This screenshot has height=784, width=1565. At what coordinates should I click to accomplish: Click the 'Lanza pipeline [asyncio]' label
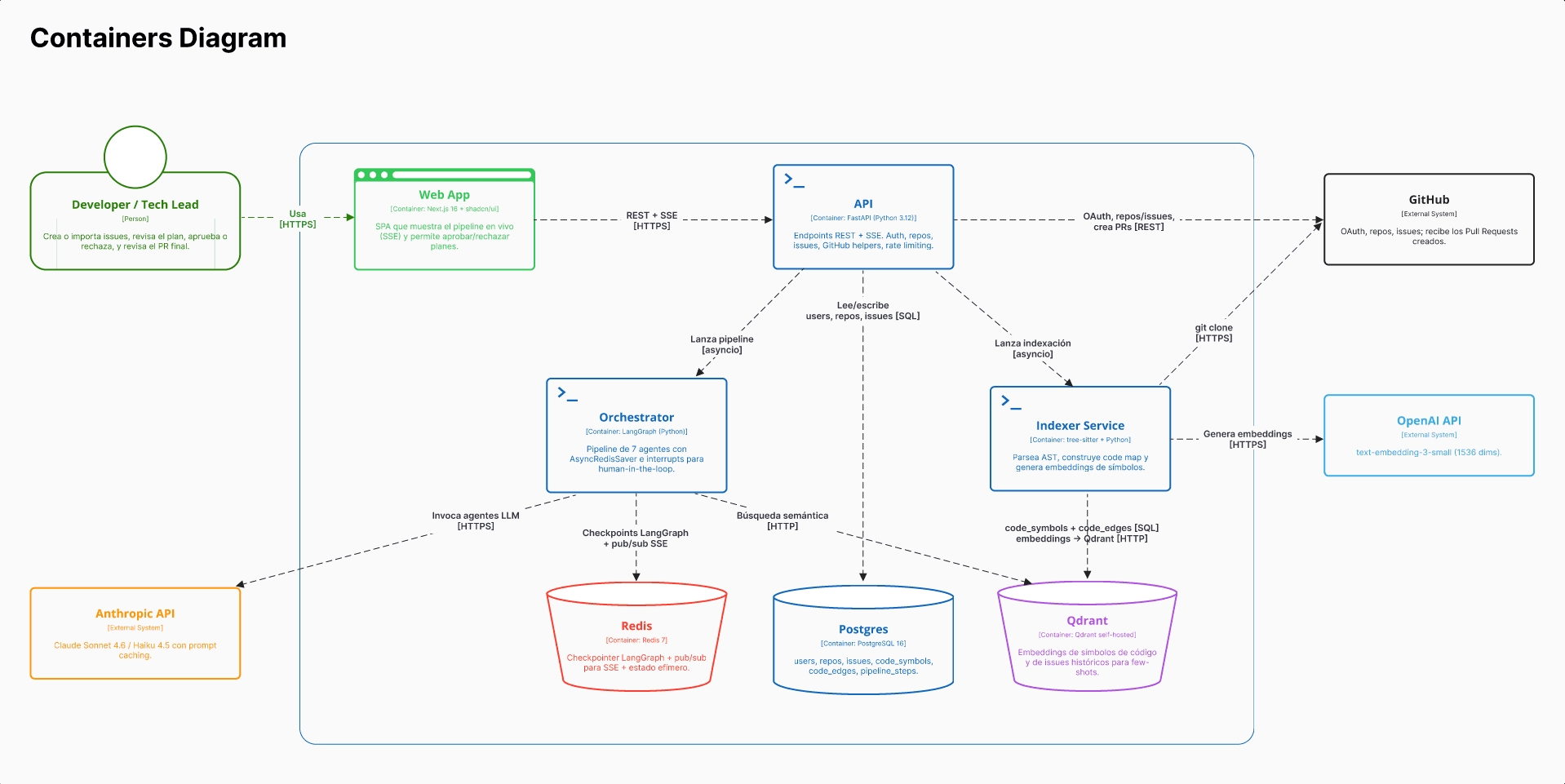(x=722, y=344)
